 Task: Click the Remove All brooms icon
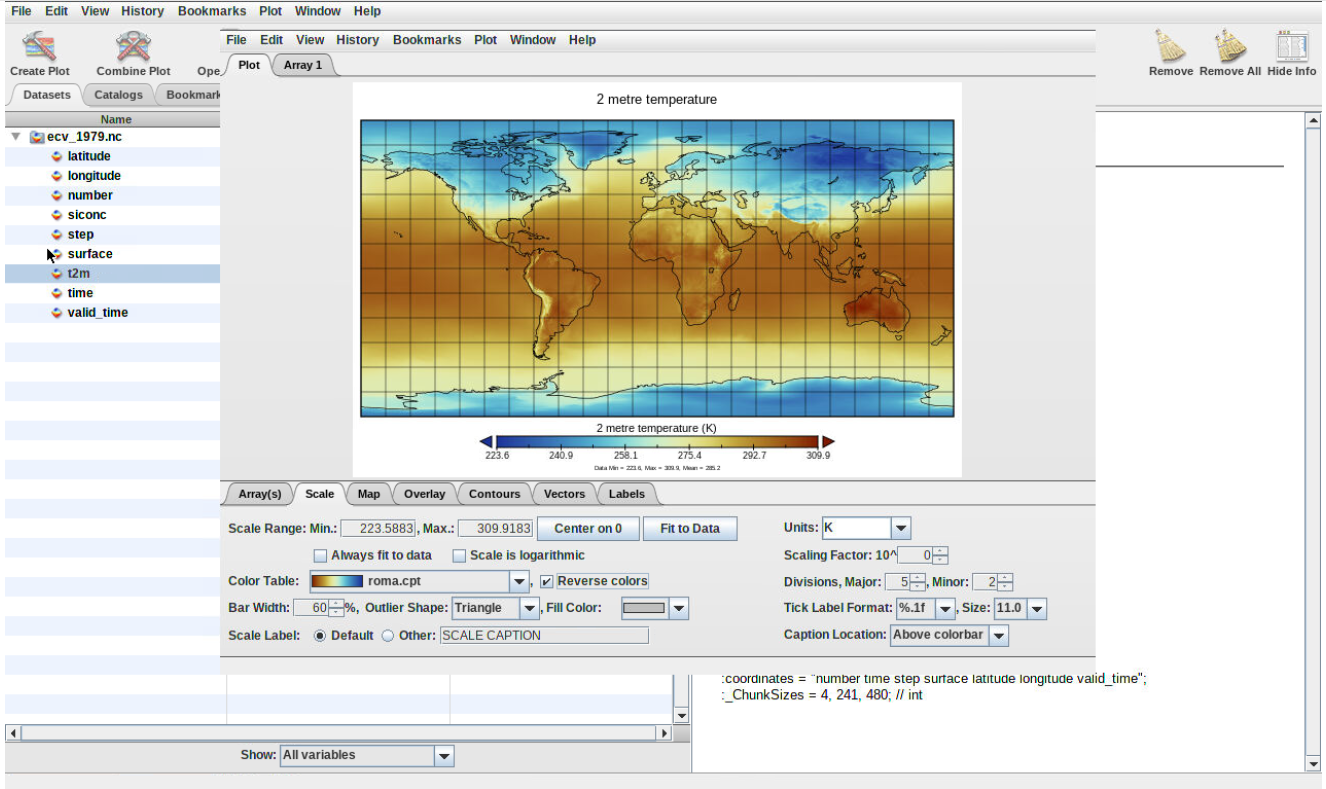pos(1230,46)
